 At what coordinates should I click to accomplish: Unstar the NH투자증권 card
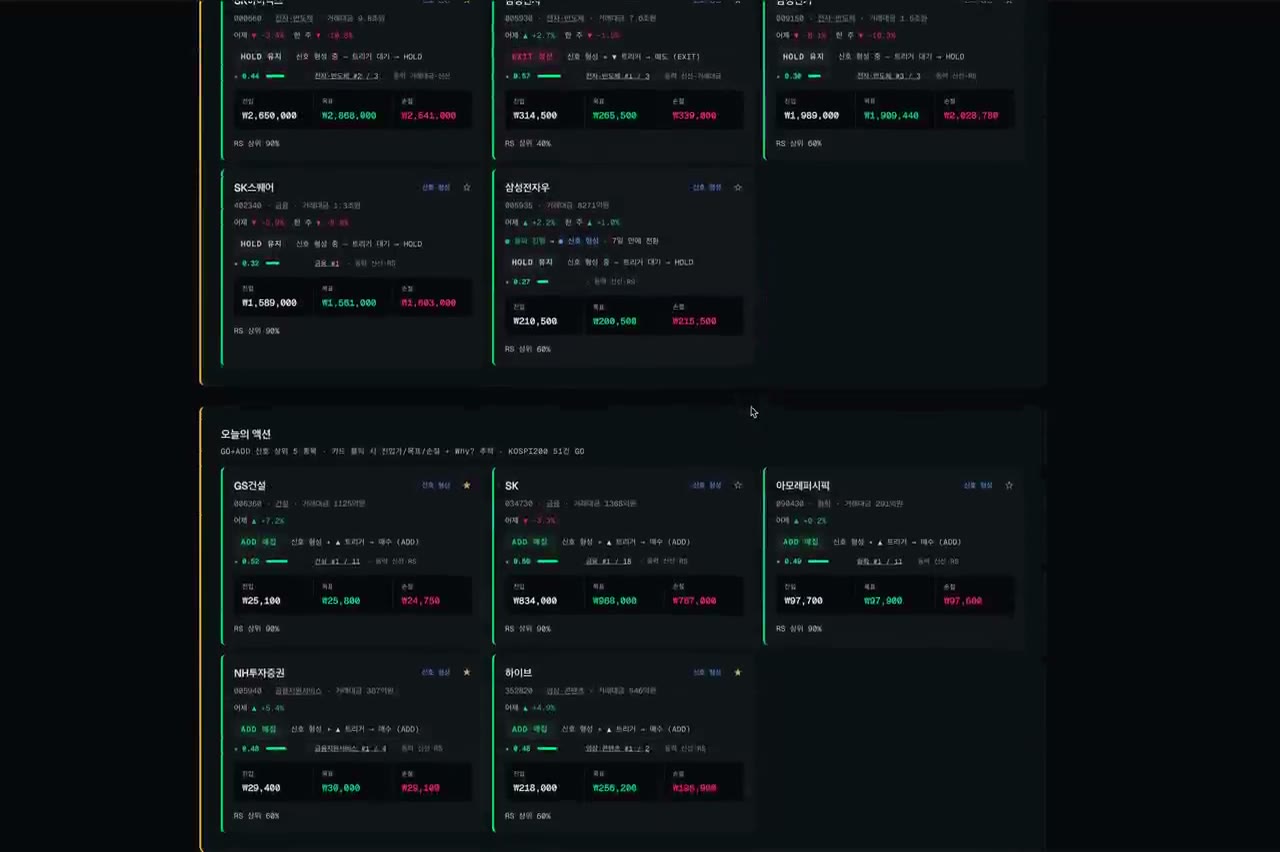(467, 672)
